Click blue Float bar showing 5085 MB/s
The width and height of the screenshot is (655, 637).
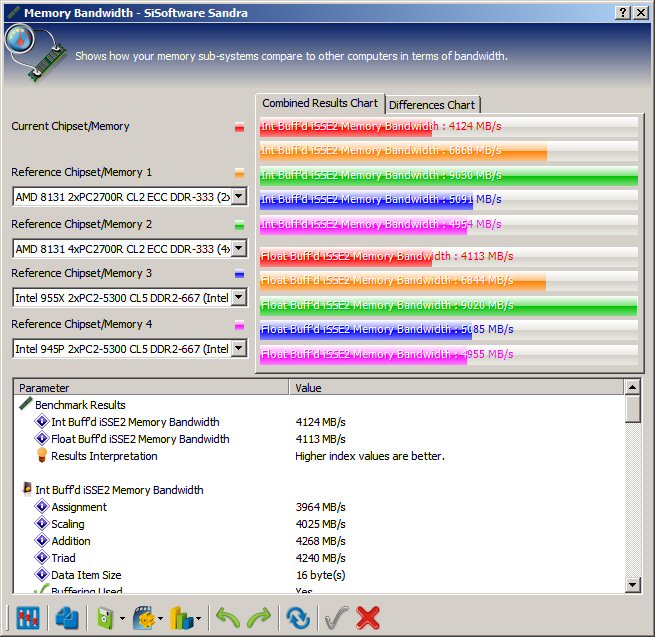[x=366, y=329]
